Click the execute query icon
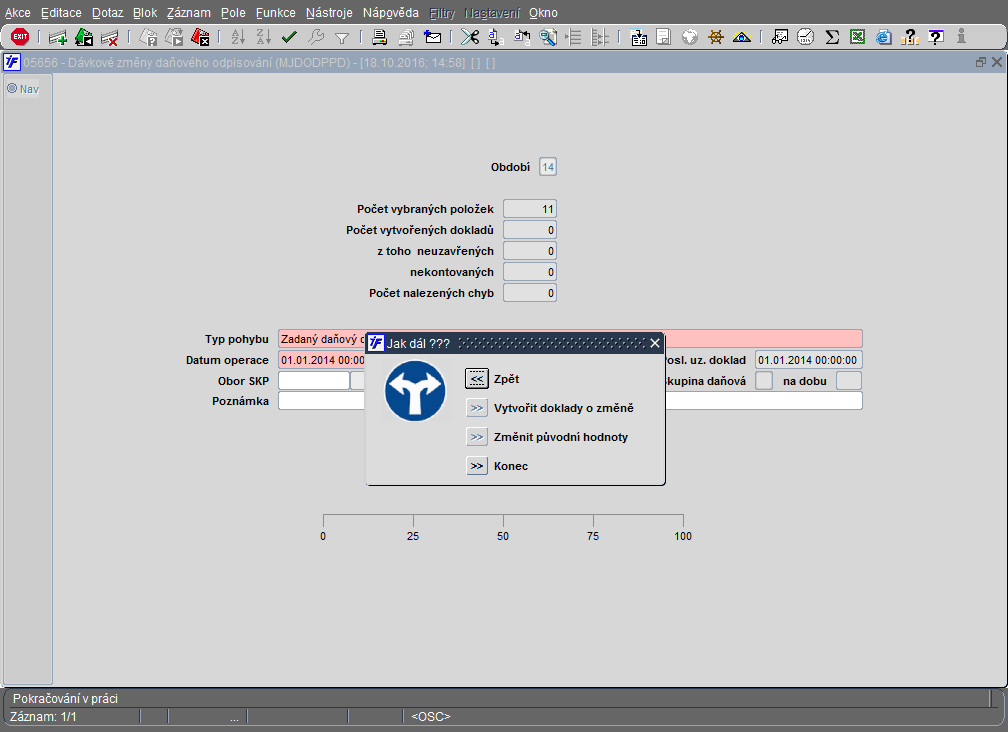The height and width of the screenshot is (732, 1008). click(174, 37)
